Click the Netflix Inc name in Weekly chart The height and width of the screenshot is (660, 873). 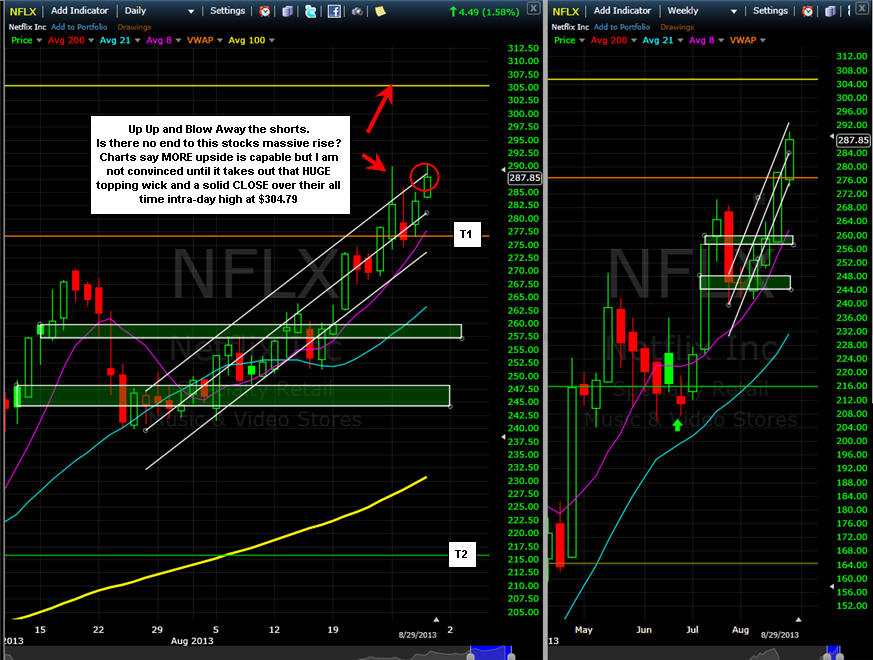pyautogui.click(x=570, y=27)
